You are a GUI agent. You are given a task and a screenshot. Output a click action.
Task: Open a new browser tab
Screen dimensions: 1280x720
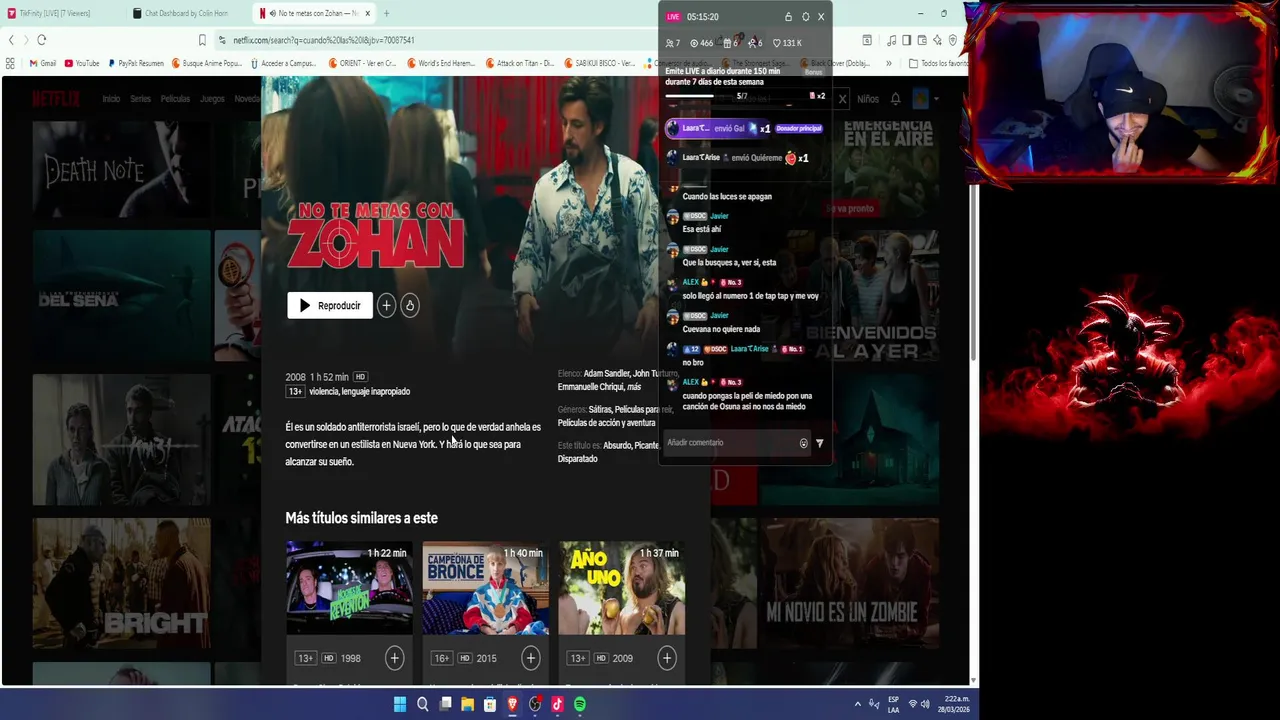386,13
